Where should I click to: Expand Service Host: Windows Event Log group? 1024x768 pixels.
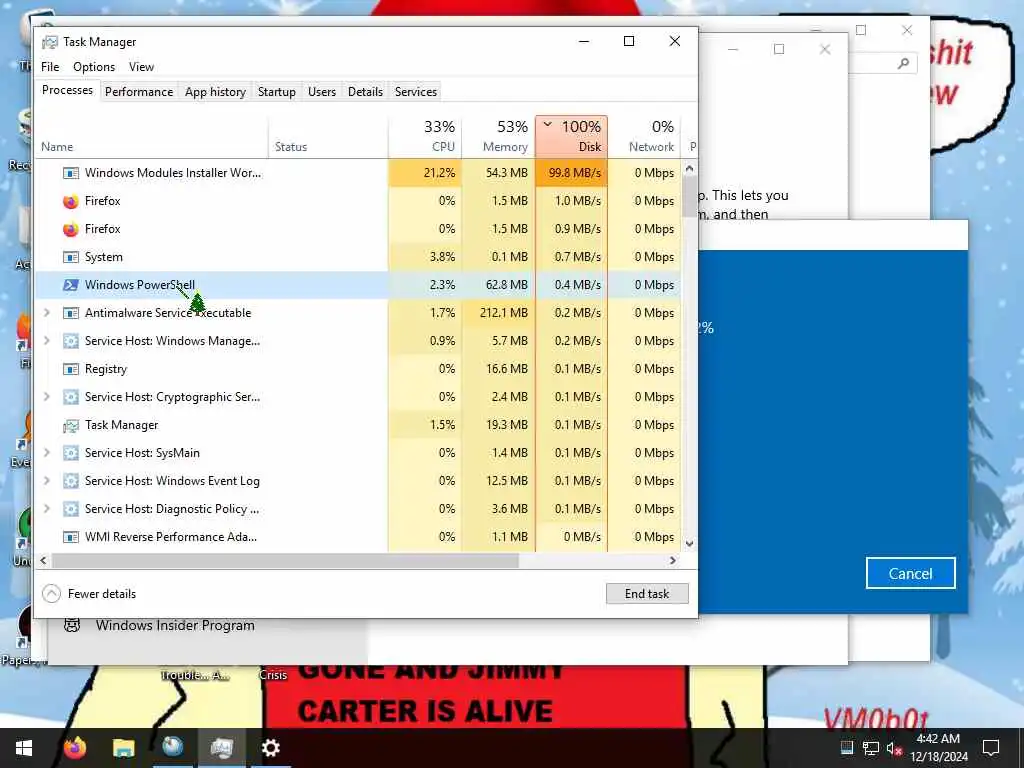(46, 481)
